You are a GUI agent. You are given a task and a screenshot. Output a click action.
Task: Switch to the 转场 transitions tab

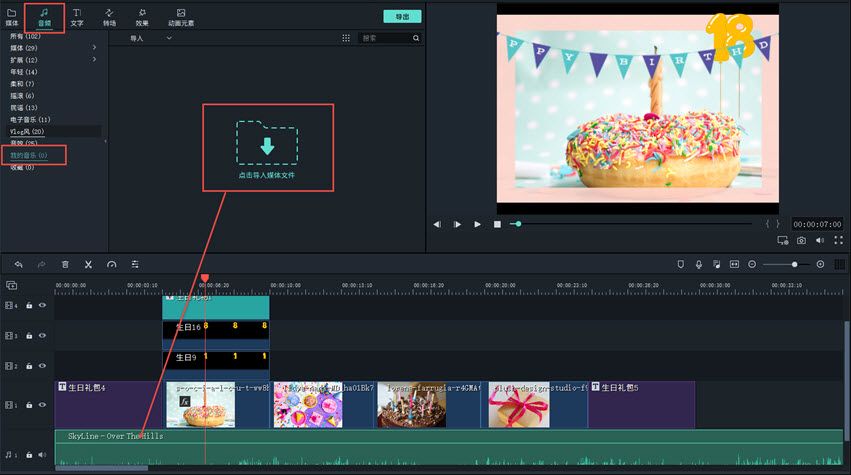(110, 17)
